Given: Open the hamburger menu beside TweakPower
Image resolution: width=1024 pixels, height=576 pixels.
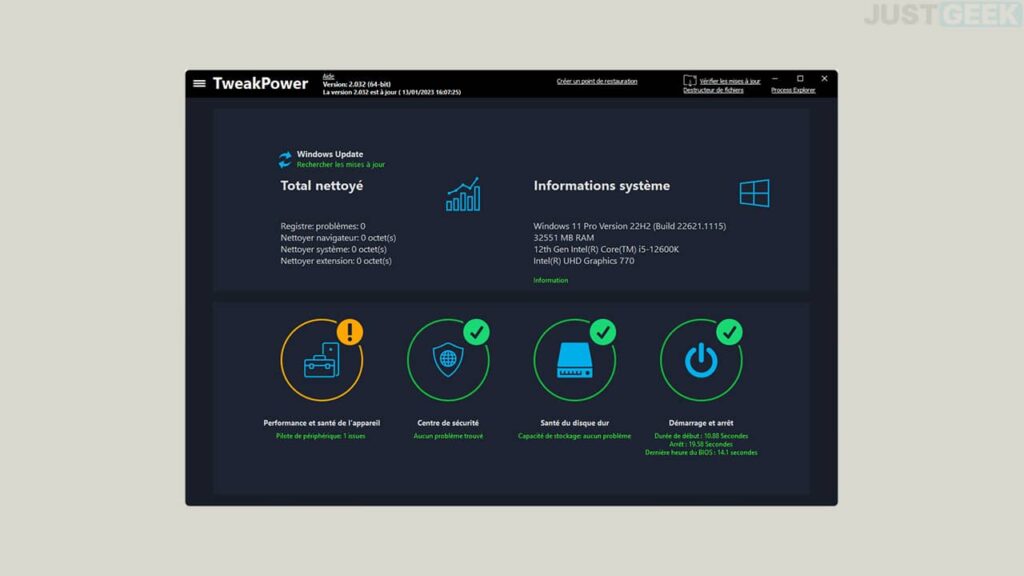Looking at the screenshot, I should 199,84.
